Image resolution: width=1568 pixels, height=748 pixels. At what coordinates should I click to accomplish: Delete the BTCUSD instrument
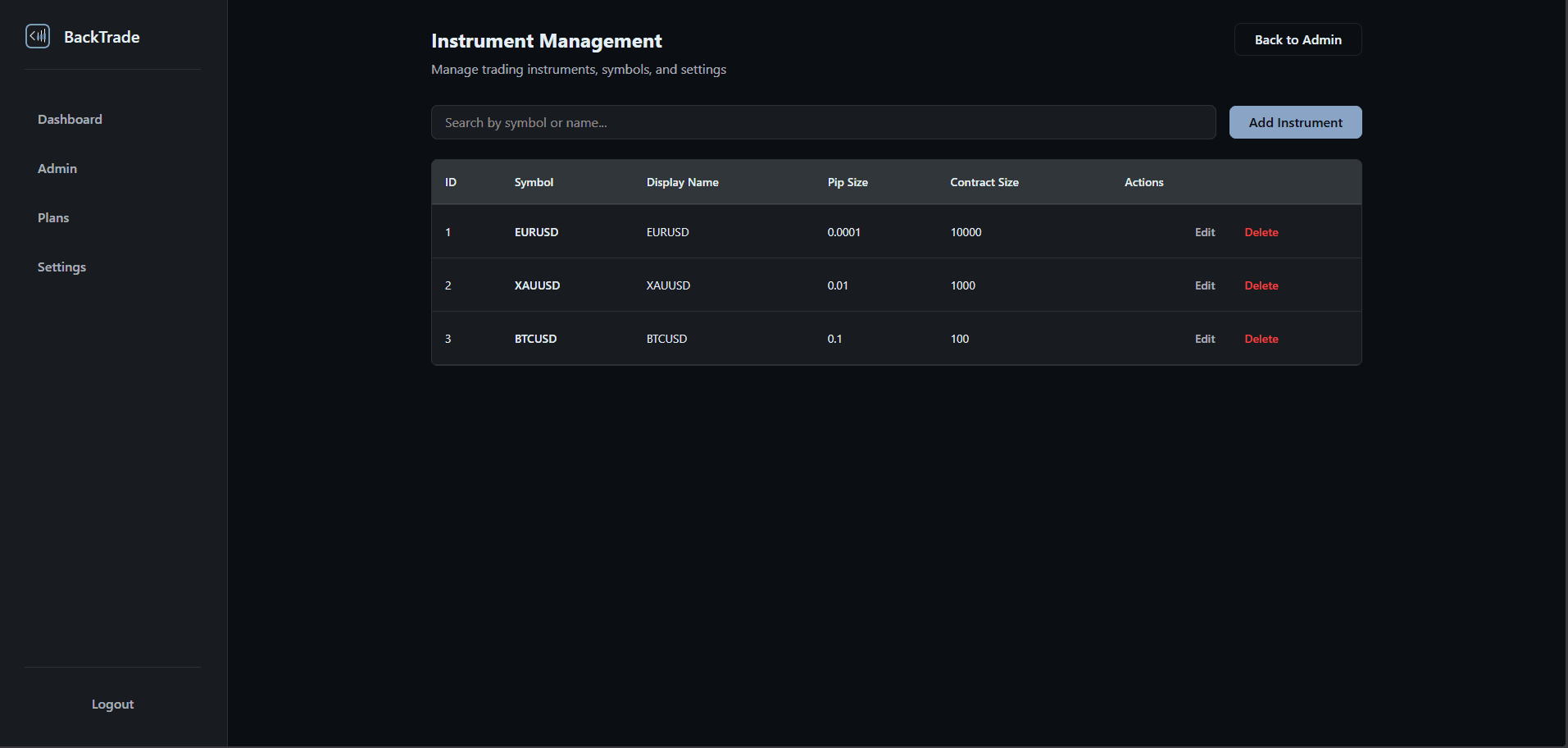1261,339
